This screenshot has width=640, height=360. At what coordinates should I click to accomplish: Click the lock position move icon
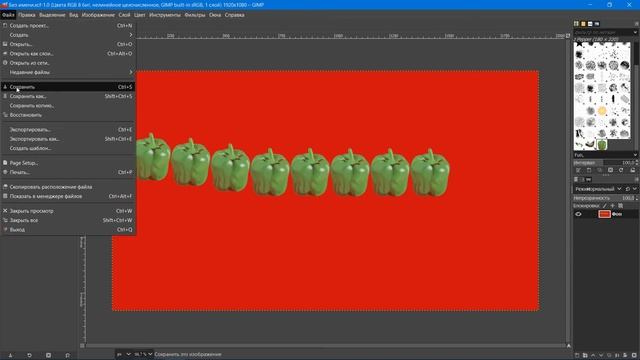pyautogui.click(x=612, y=206)
